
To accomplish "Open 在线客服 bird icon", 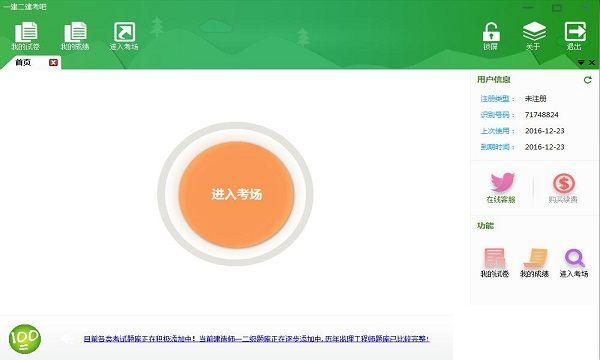I will pyautogui.click(x=502, y=187).
